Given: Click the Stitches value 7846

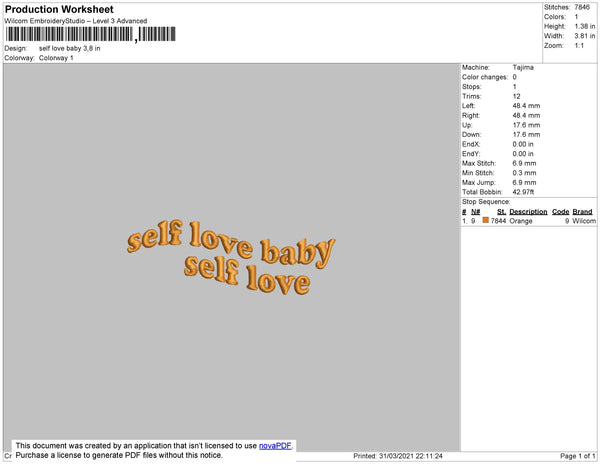Looking at the screenshot, I should click(x=582, y=7).
